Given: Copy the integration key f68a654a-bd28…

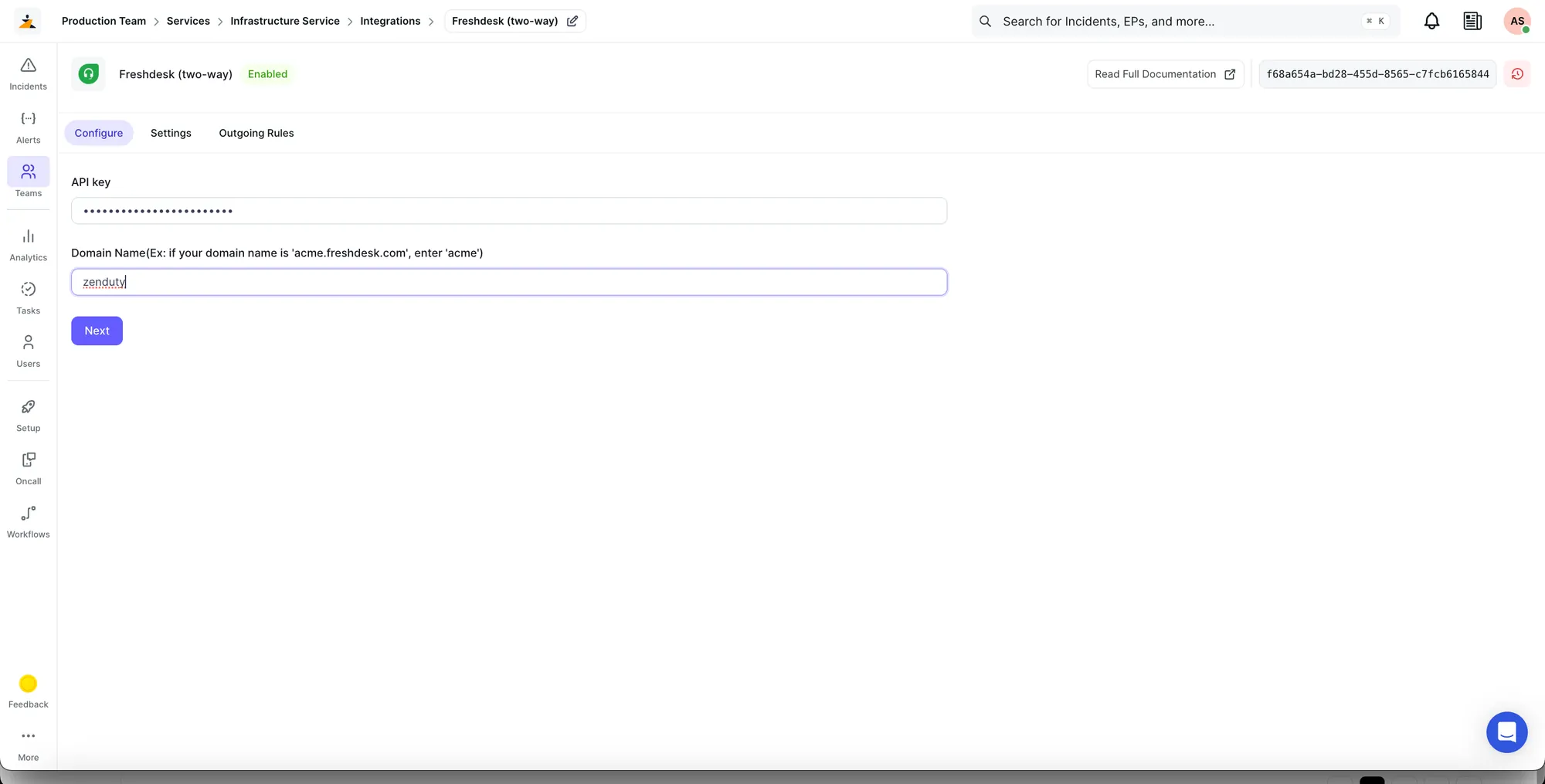Looking at the screenshot, I should click(1377, 74).
